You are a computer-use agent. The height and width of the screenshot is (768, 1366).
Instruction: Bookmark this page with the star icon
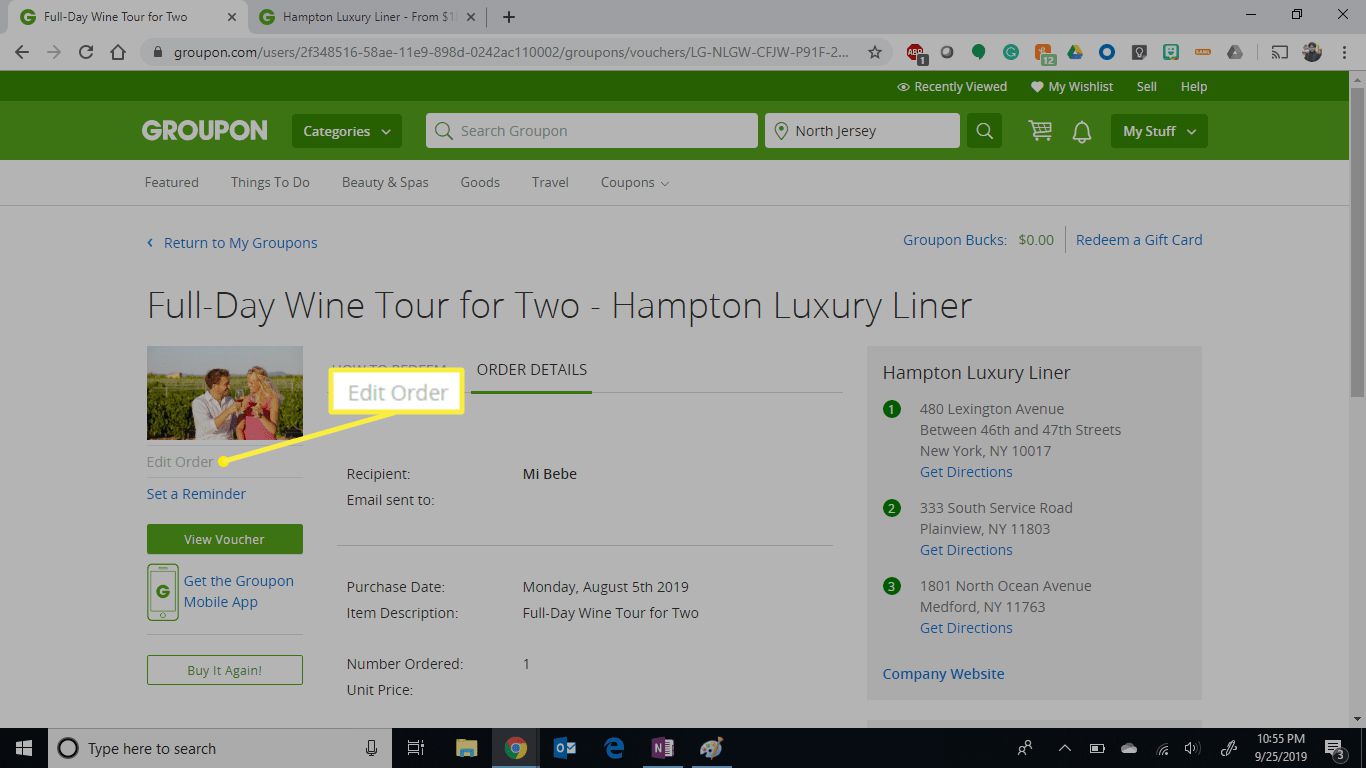(x=875, y=52)
